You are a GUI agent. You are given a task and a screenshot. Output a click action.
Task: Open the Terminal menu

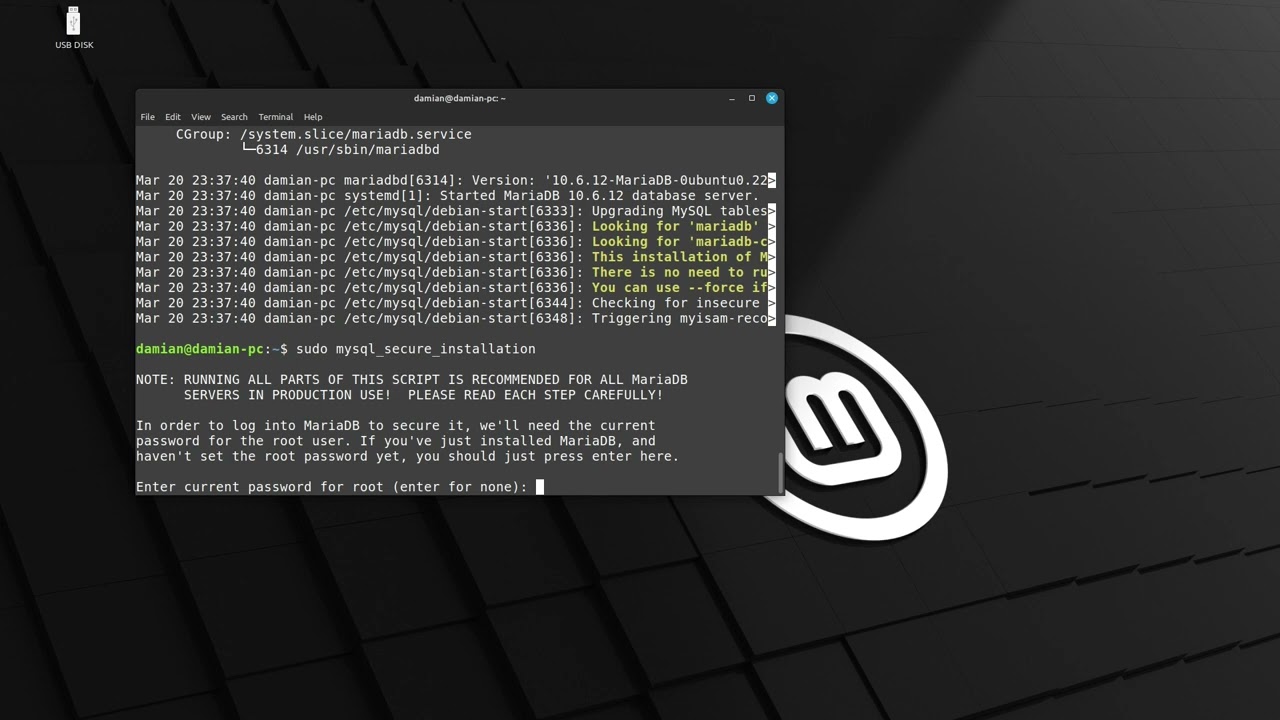[276, 117]
